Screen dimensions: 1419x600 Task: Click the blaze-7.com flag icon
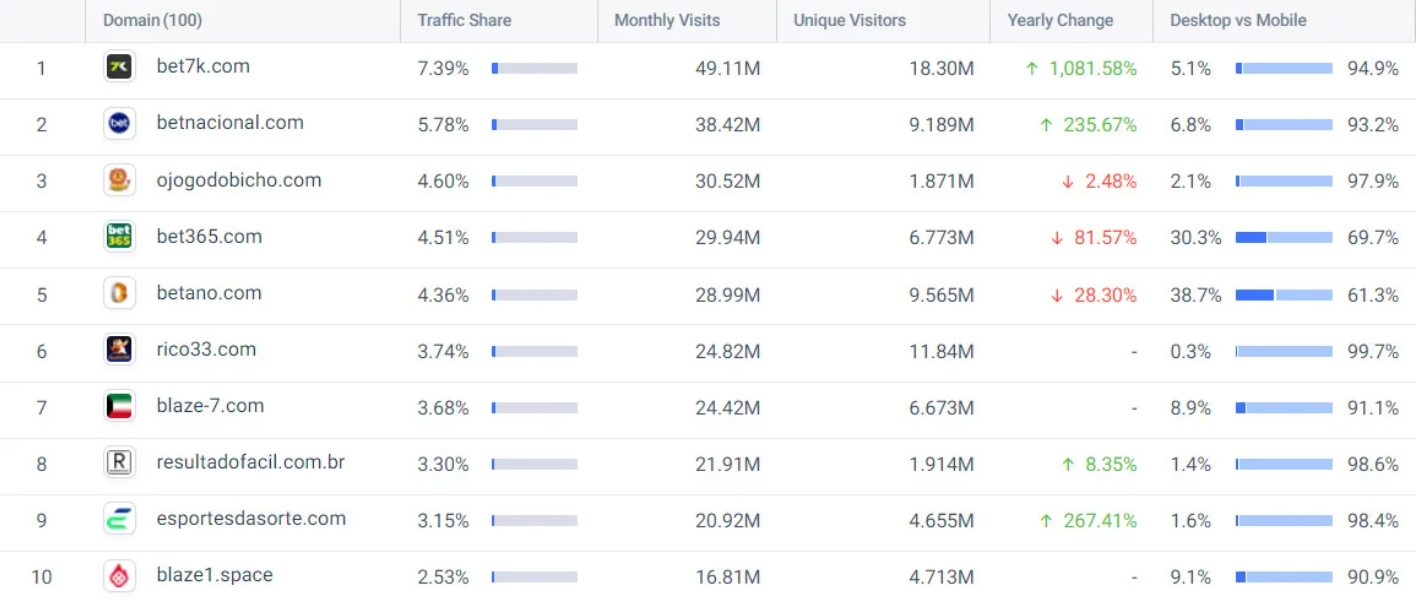point(119,407)
